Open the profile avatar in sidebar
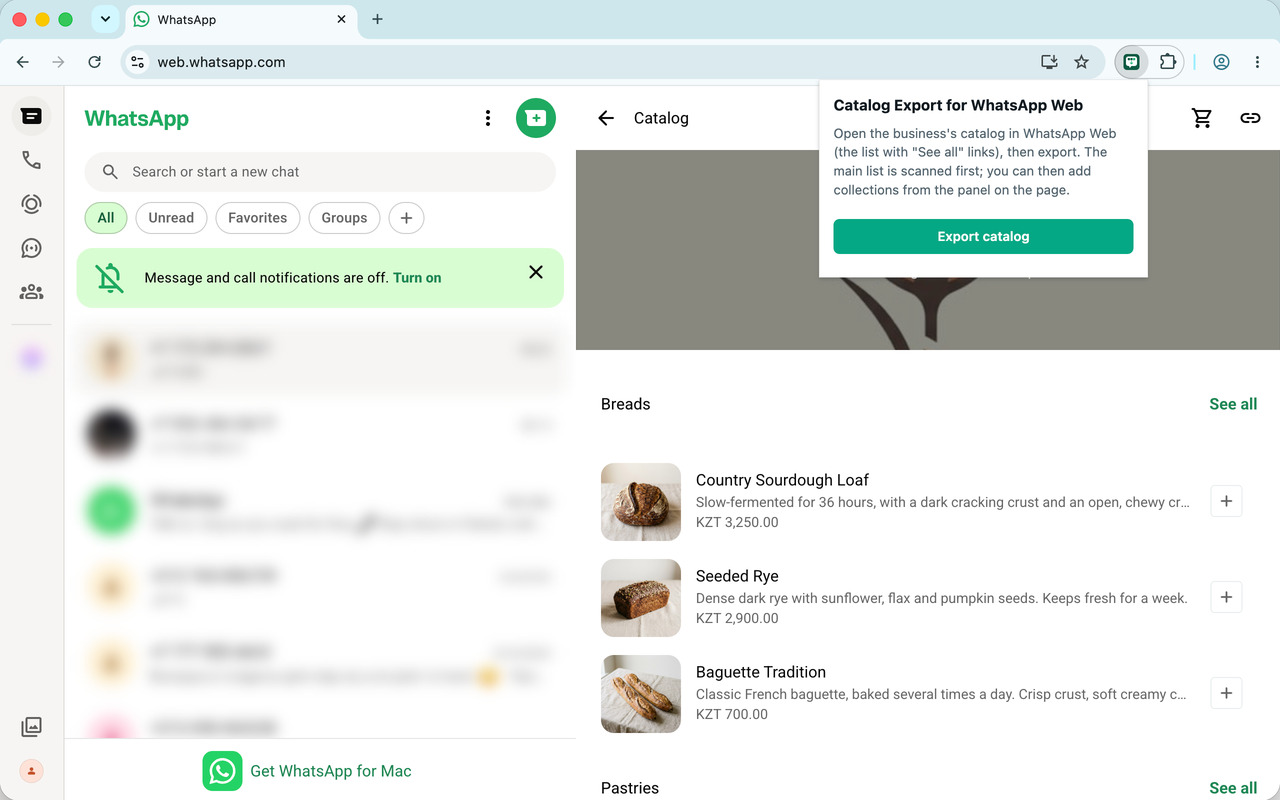The width and height of the screenshot is (1280, 800). (31, 771)
